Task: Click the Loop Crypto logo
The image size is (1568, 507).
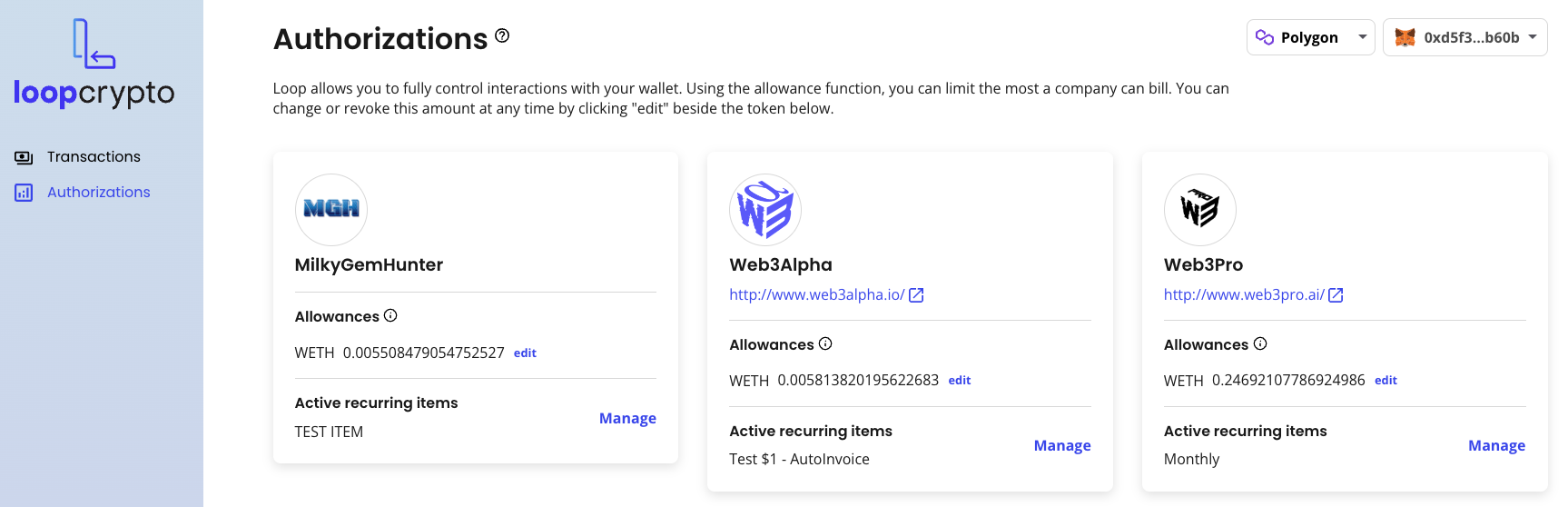Action: pyautogui.click(x=94, y=64)
